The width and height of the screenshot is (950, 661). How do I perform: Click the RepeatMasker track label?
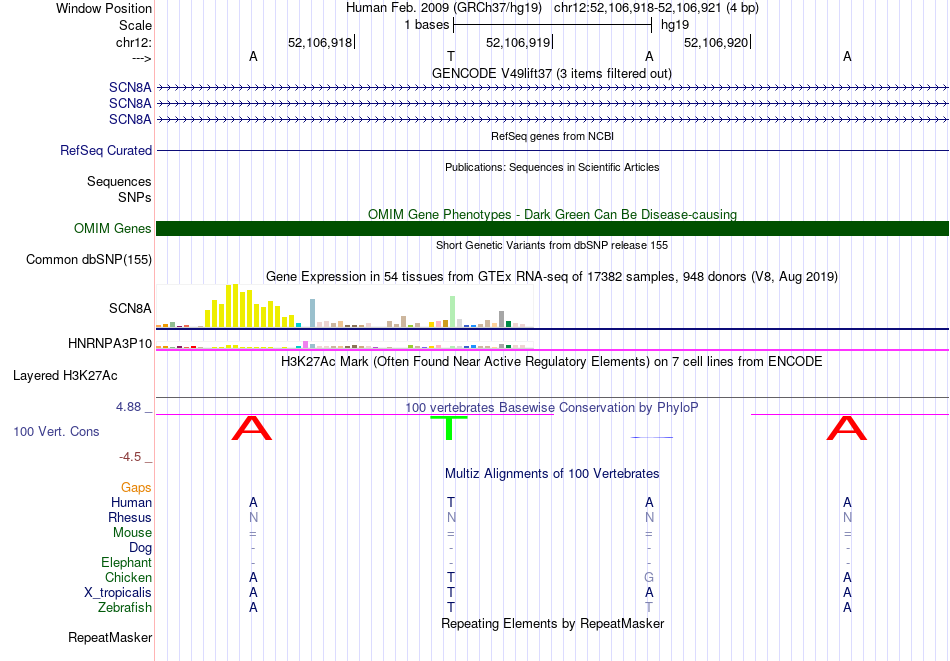[110, 637]
